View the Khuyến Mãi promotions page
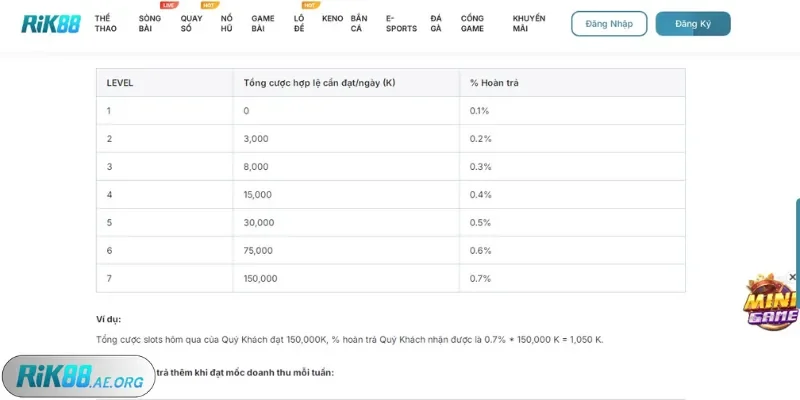Viewport: 800px width, 400px height. (x=529, y=24)
